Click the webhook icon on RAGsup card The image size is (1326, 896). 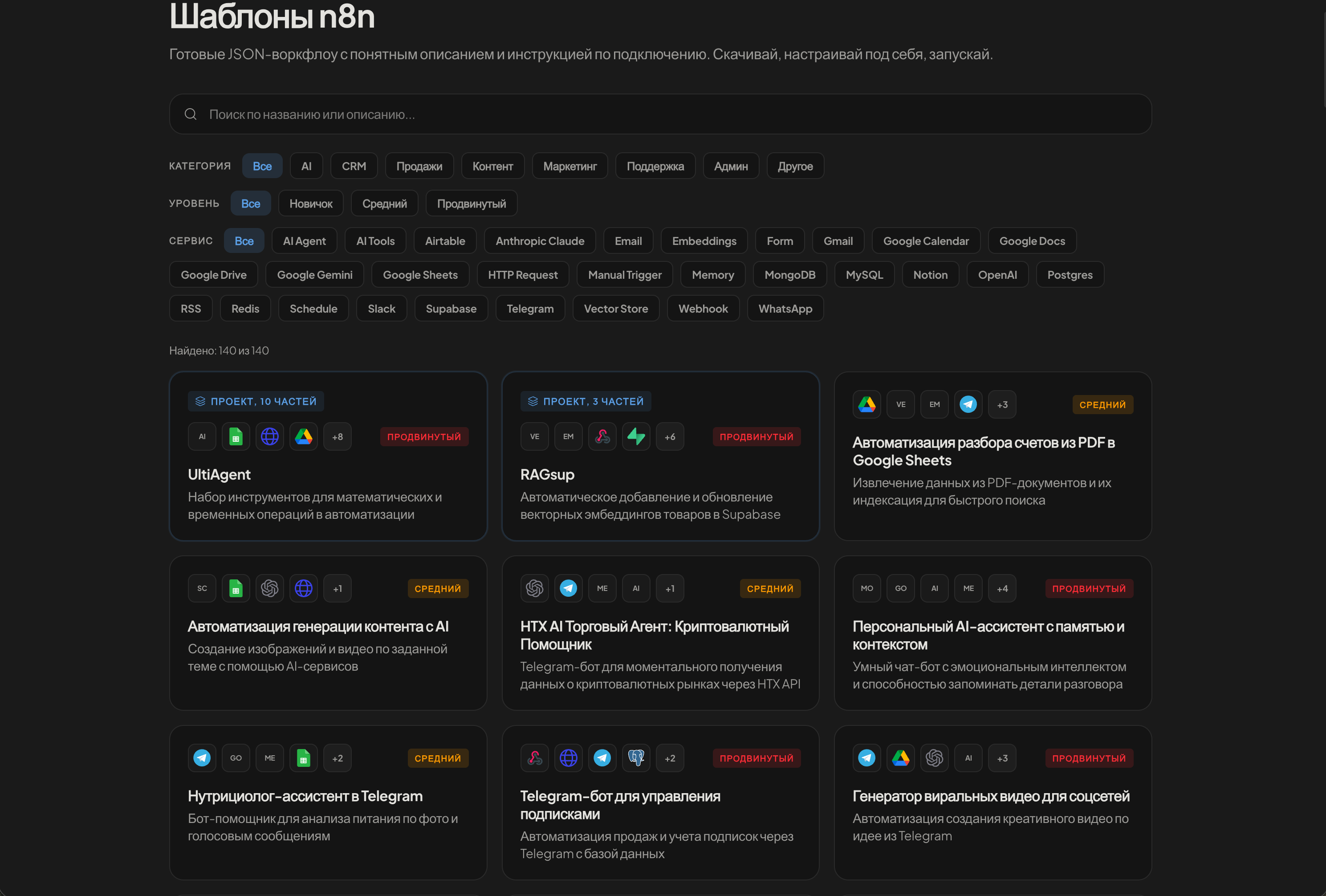tap(602, 436)
